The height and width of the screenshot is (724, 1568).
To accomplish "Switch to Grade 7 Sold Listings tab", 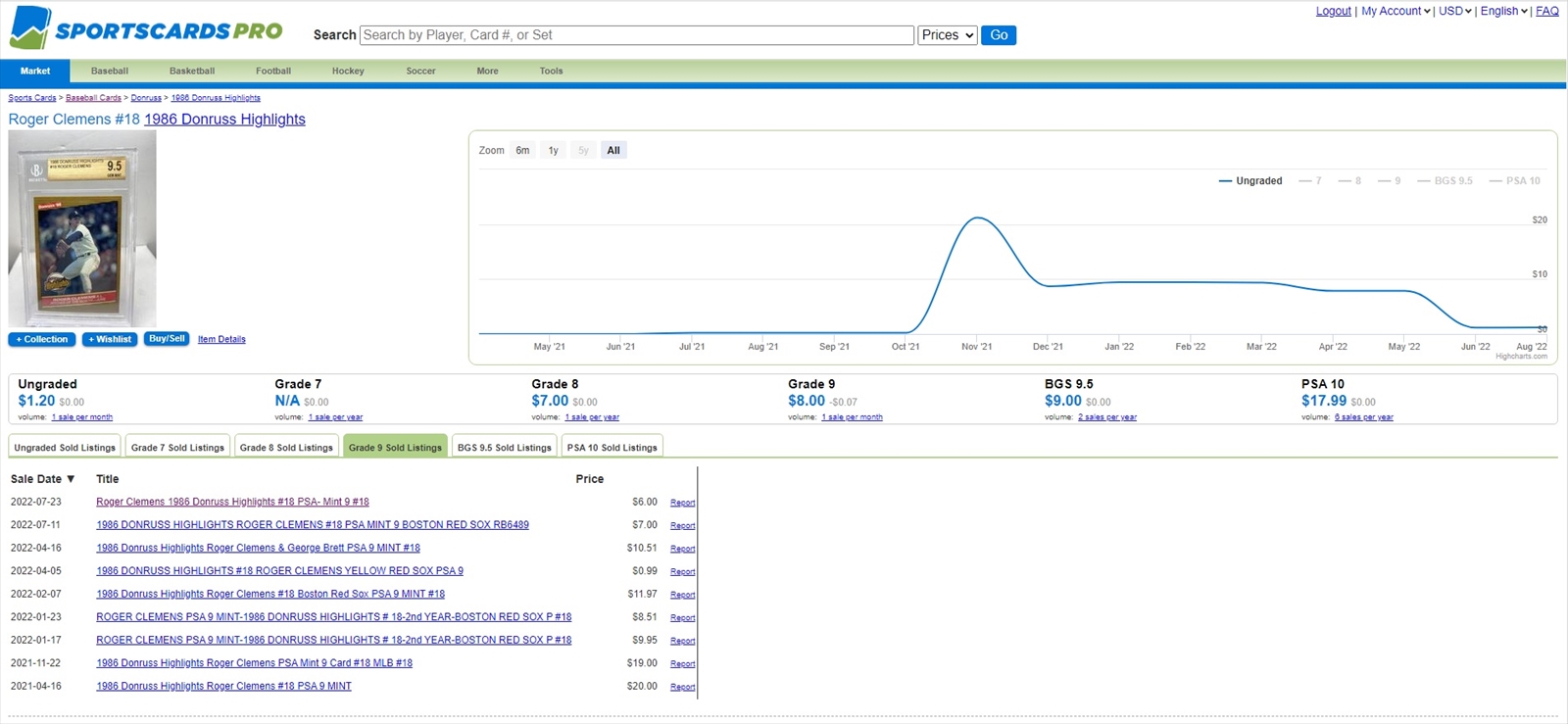I will pyautogui.click(x=177, y=447).
